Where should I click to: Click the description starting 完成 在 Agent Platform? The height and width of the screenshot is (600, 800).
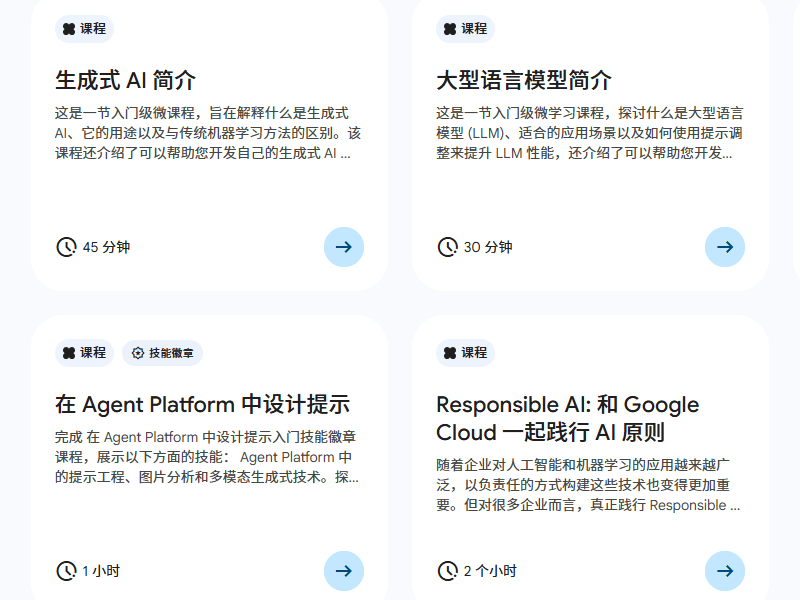click(207, 457)
